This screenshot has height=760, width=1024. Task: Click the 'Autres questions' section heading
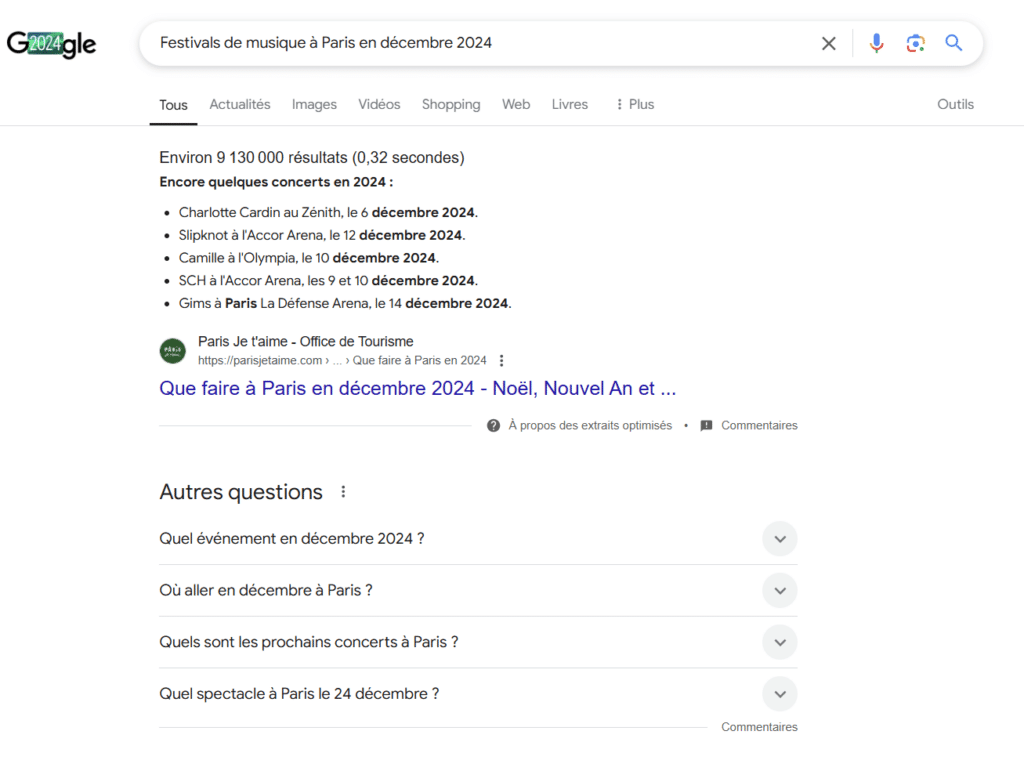(241, 492)
